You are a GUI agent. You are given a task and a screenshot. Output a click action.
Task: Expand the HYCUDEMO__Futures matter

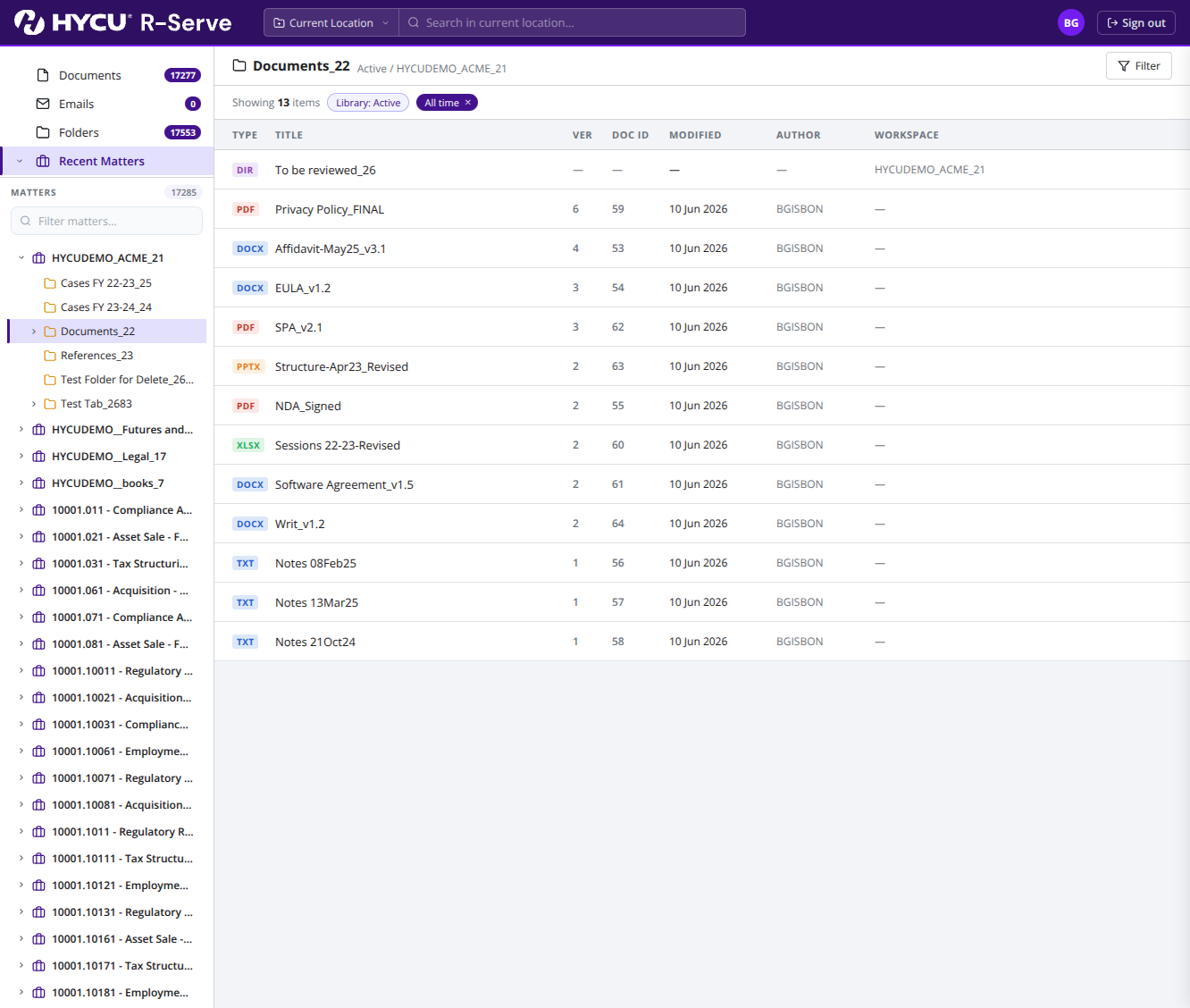click(x=21, y=429)
